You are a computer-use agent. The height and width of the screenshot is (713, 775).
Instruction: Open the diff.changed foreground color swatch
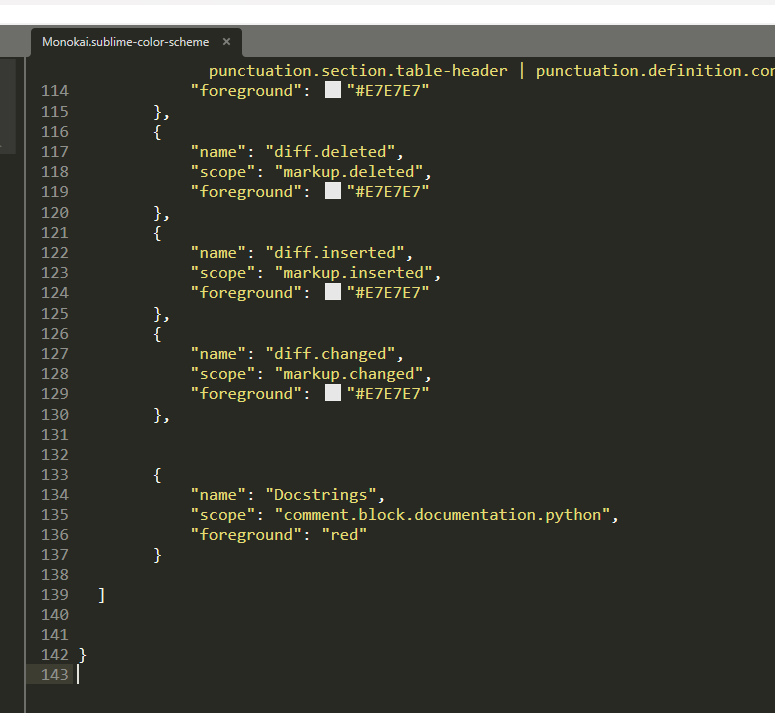pos(333,394)
